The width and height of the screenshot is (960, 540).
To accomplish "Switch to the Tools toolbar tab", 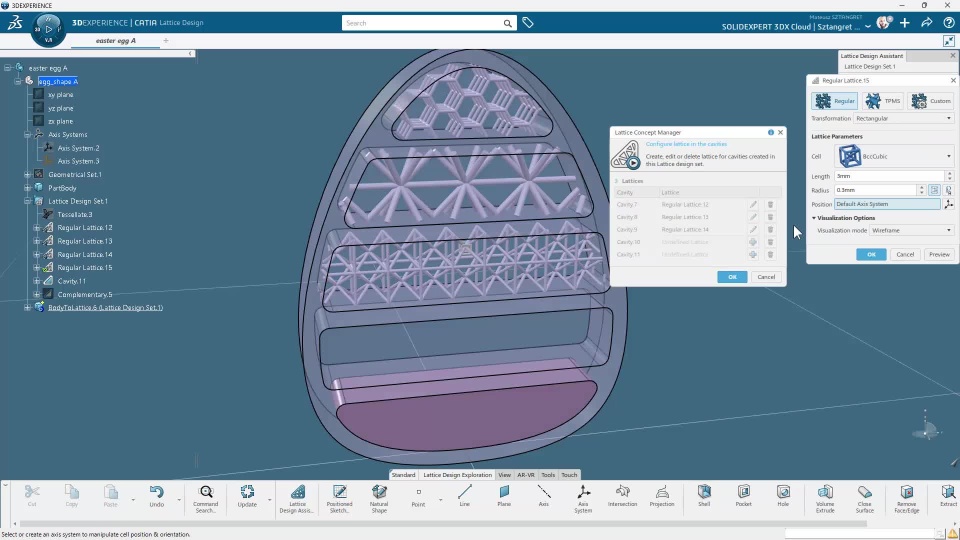I will point(548,475).
